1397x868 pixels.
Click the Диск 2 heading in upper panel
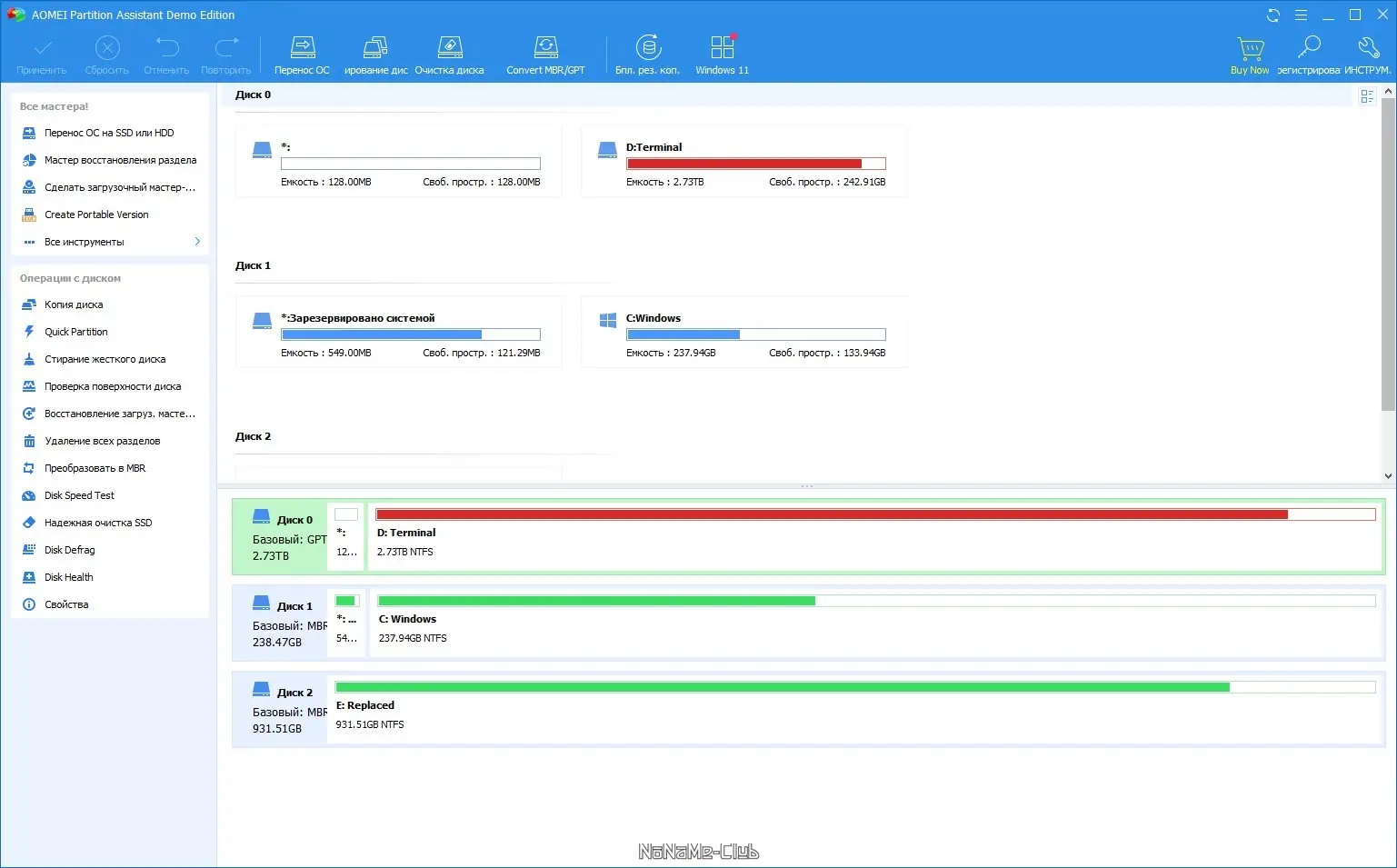(x=253, y=436)
